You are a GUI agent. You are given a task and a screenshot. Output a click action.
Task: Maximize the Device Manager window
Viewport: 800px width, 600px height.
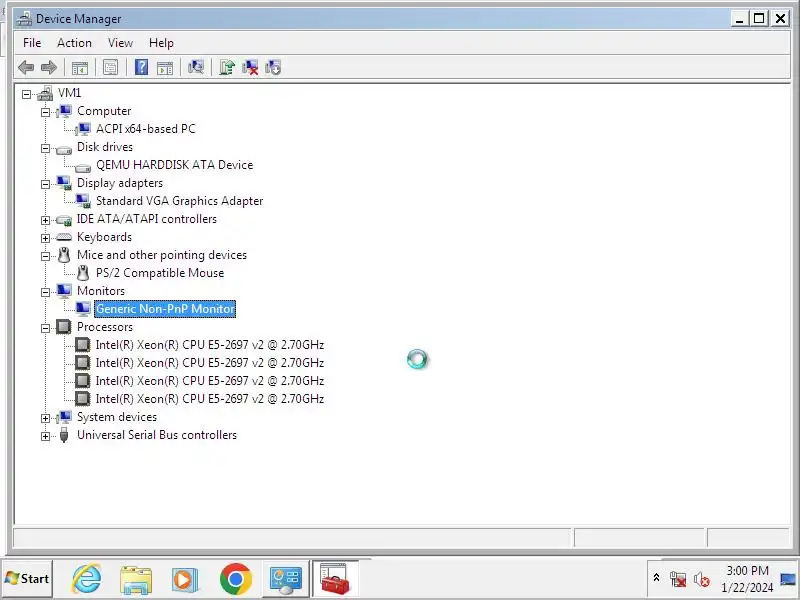coord(759,19)
